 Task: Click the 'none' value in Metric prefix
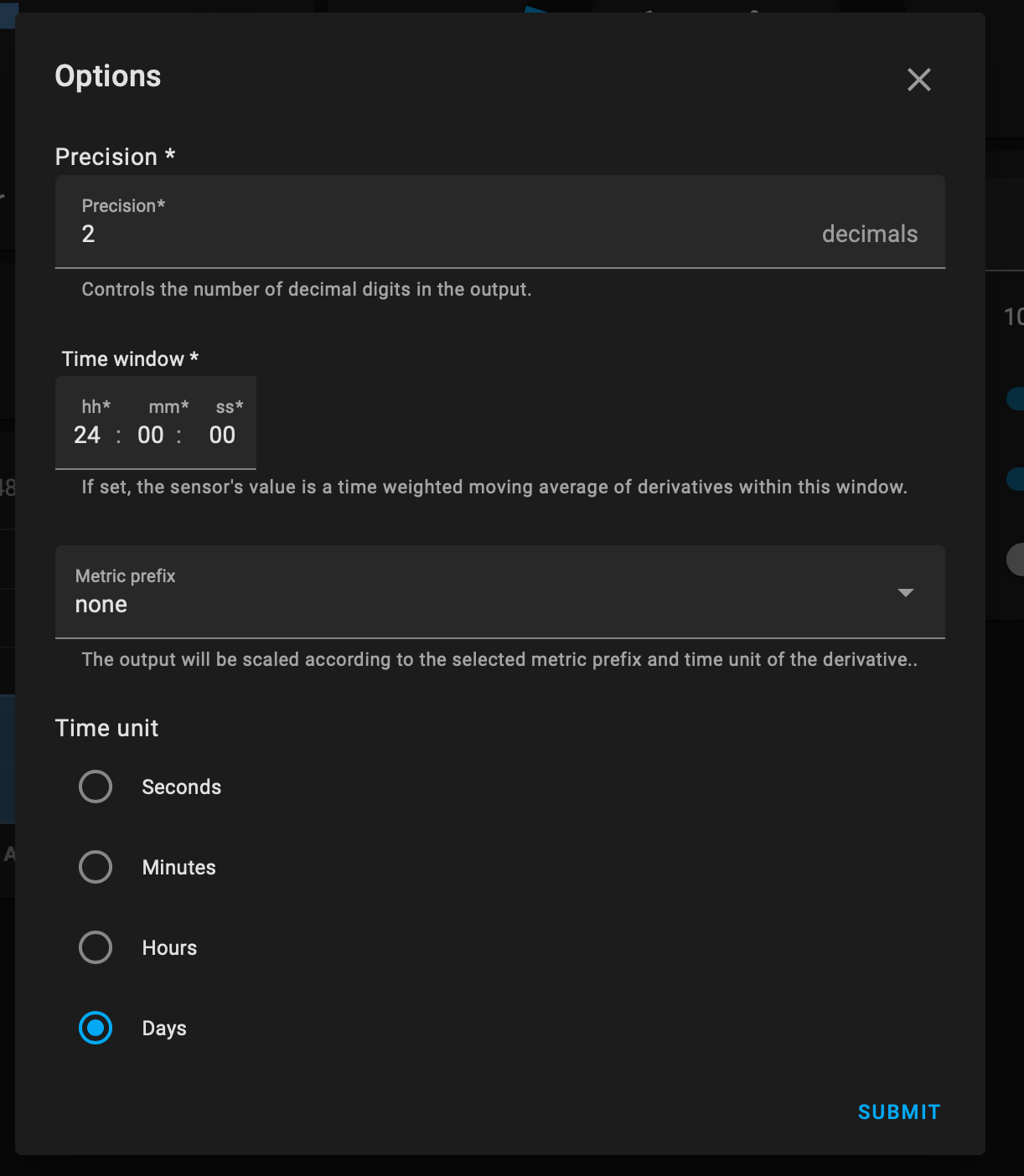[x=101, y=605]
